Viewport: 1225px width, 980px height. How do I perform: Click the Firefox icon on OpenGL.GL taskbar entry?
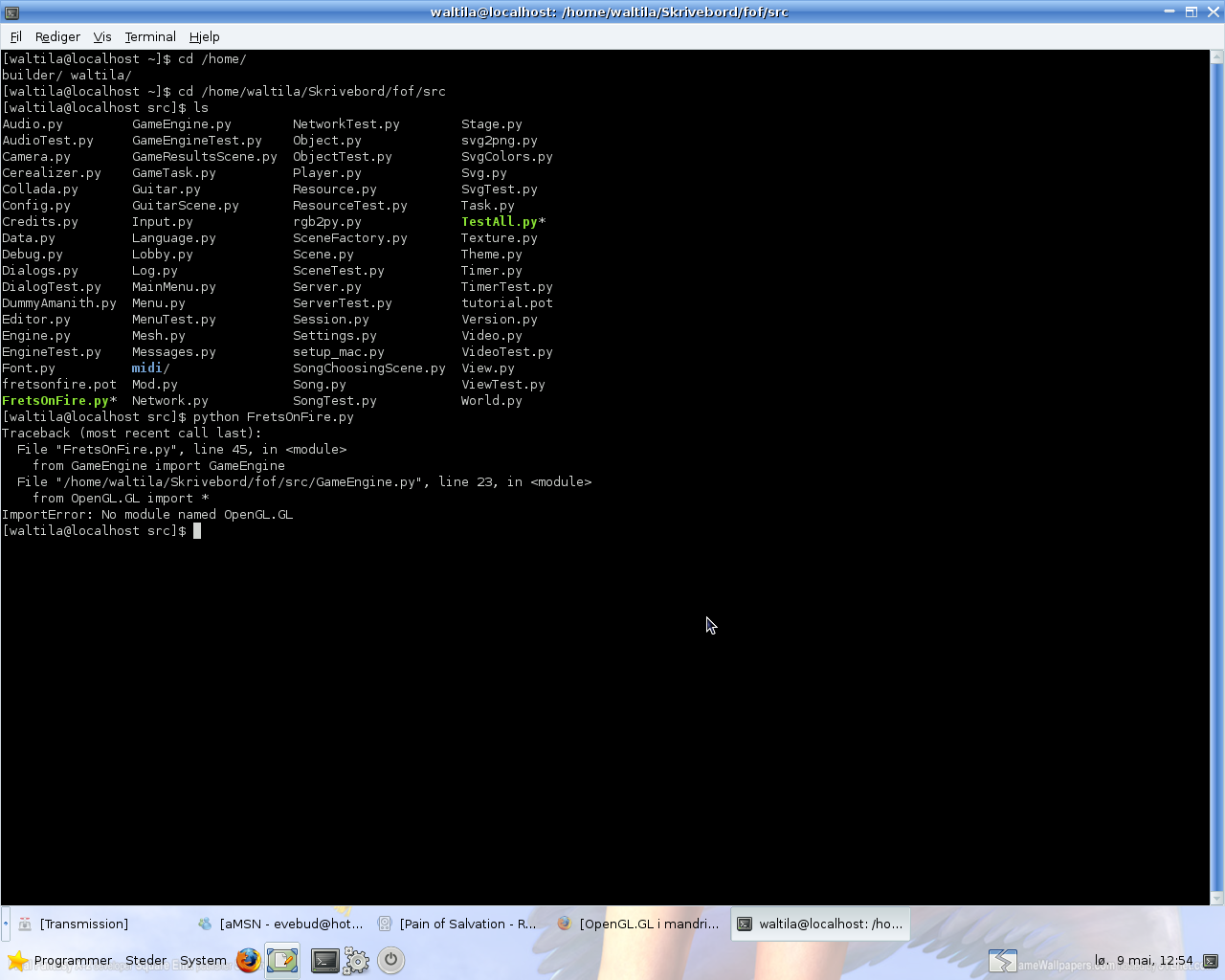tap(565, 924)
